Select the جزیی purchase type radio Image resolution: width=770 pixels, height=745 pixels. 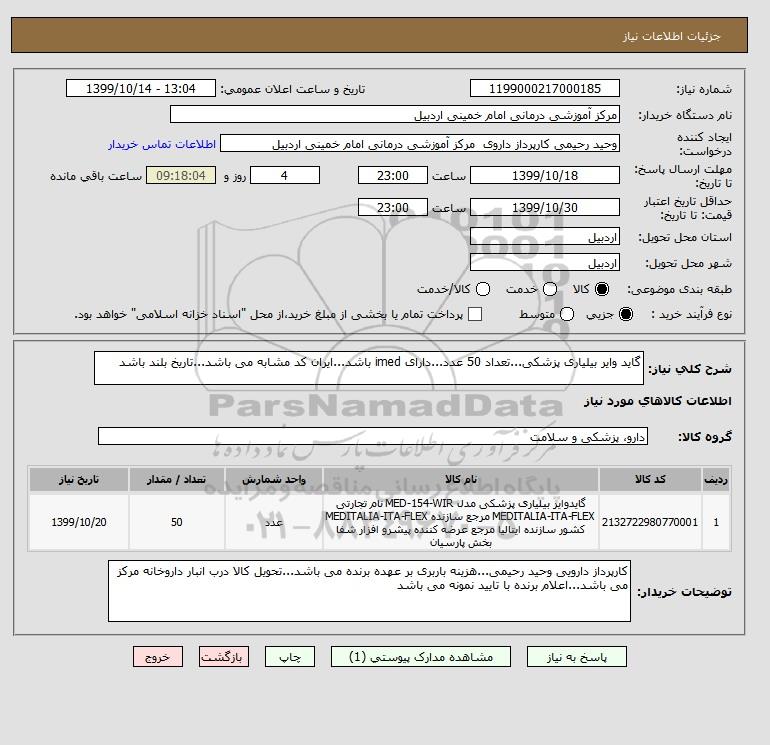(626, 314)
